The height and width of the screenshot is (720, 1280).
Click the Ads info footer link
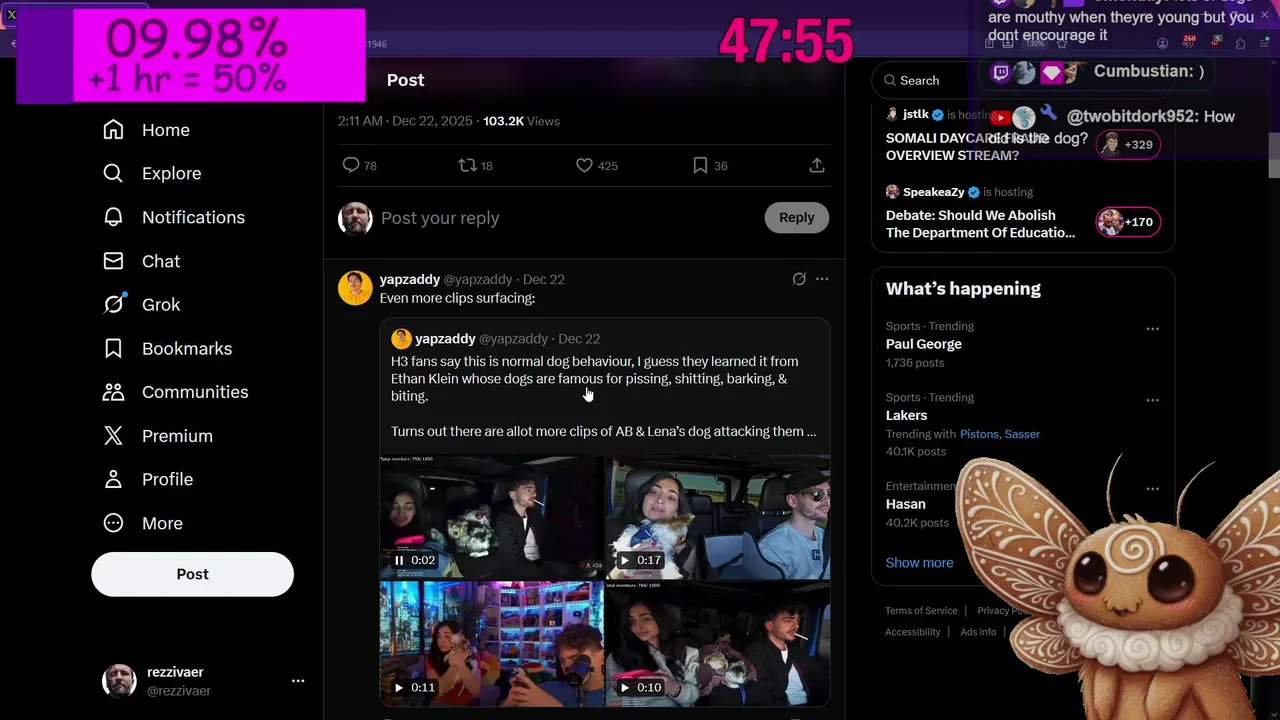pyautogui.click(x=978, y=632)
